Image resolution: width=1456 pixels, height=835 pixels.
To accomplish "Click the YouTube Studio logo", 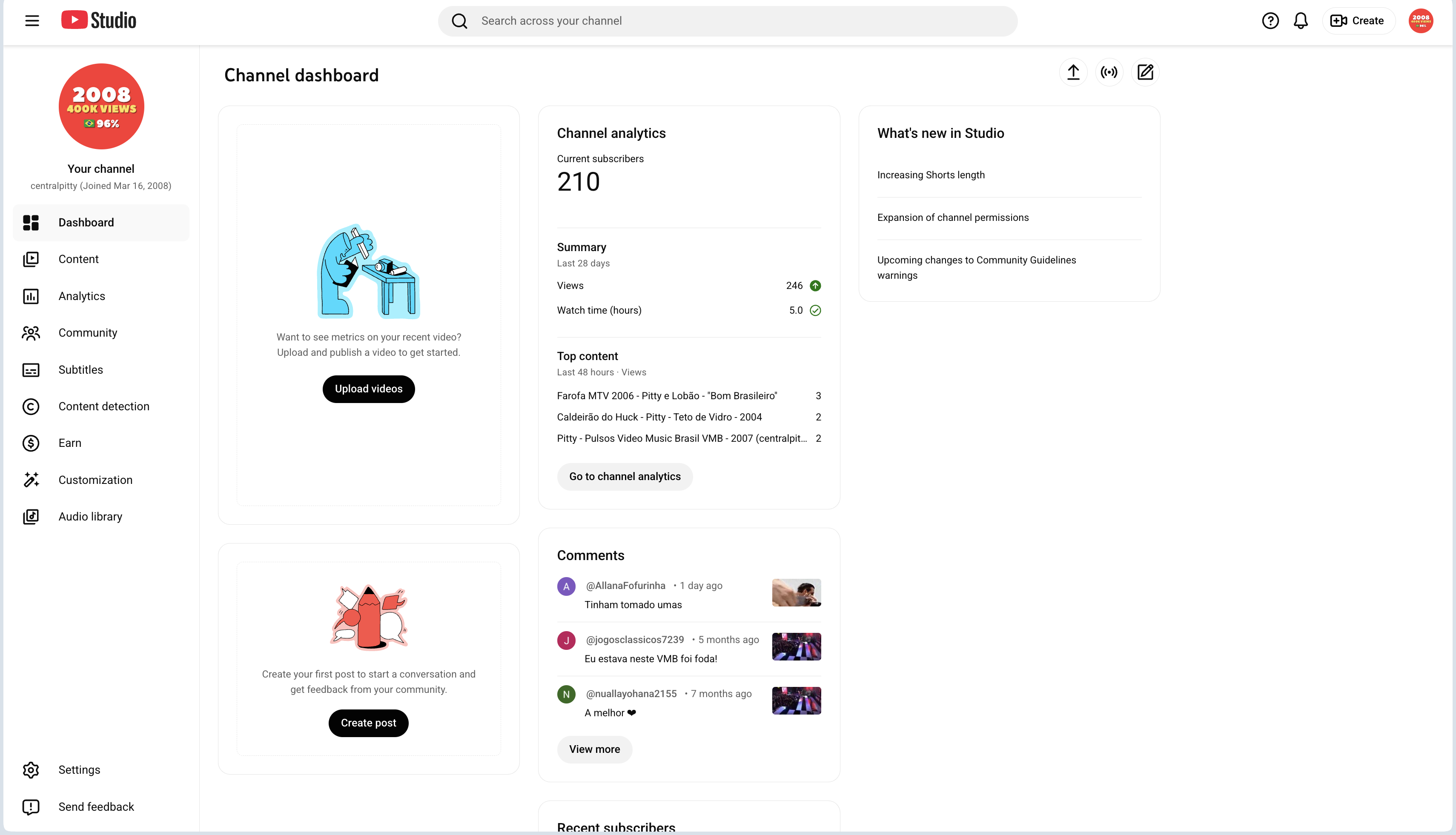I will [99, 21].
